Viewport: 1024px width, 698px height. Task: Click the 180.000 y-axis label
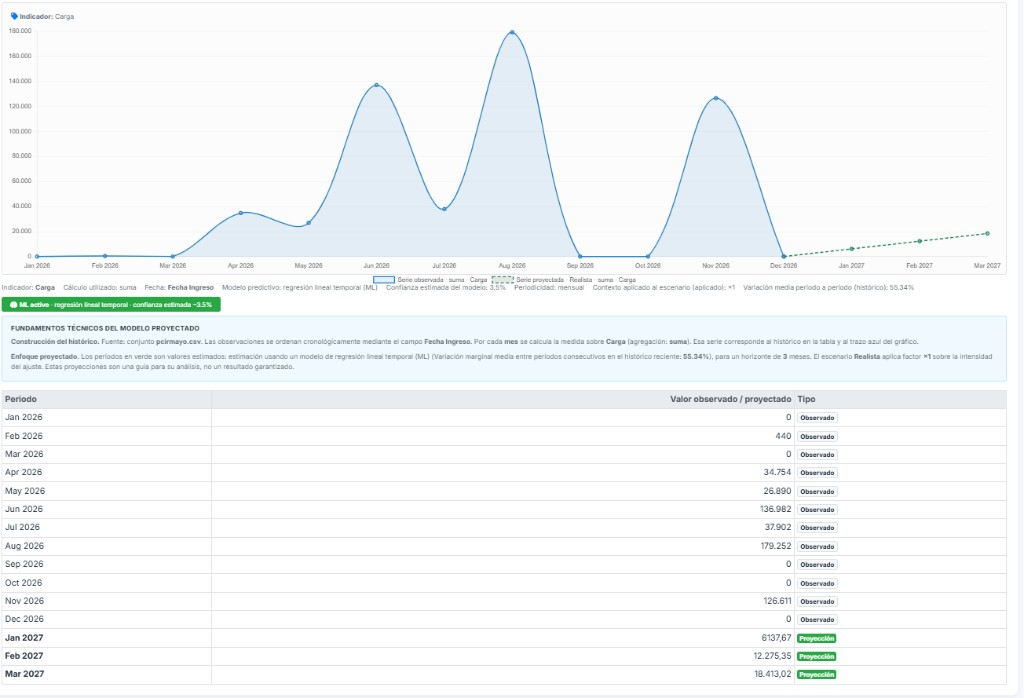click(20, 31)
